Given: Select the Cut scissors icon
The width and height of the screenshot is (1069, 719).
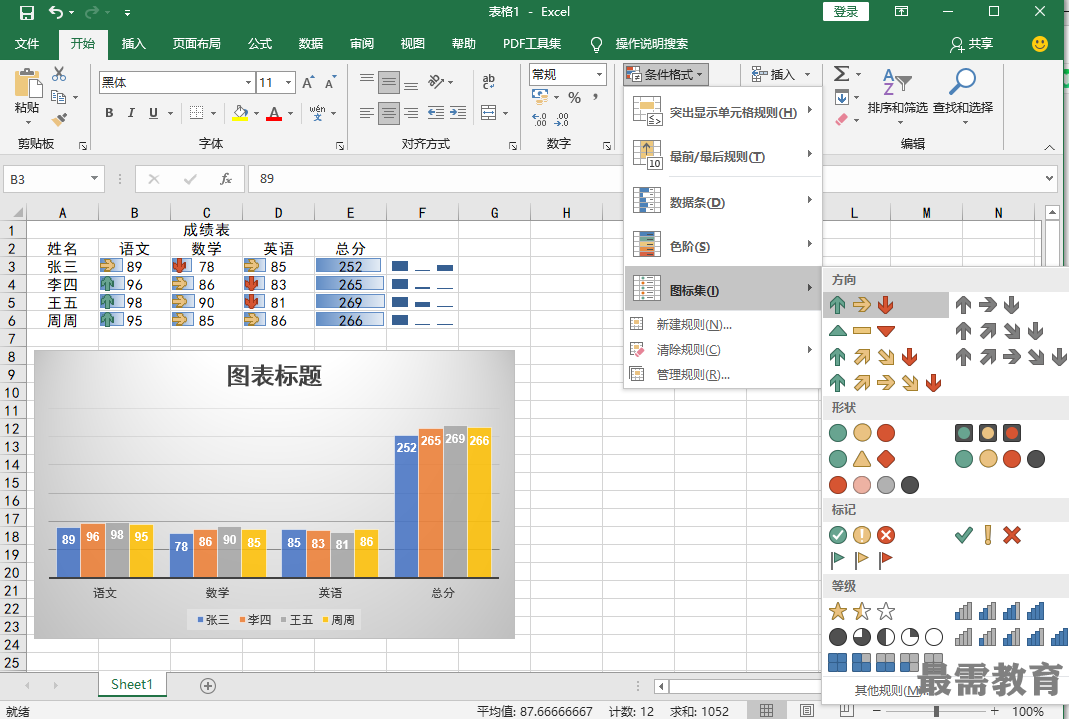Looking at the screenshot, I should (x=59, y=74).
